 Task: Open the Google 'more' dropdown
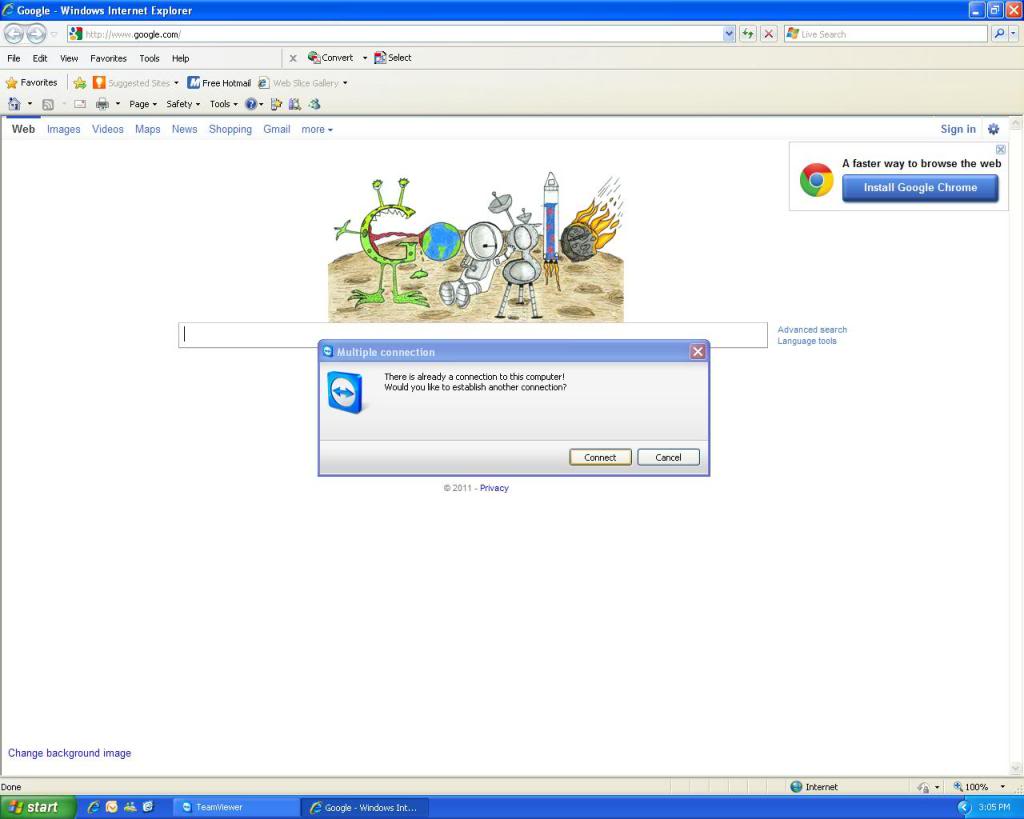coord(317,129)
